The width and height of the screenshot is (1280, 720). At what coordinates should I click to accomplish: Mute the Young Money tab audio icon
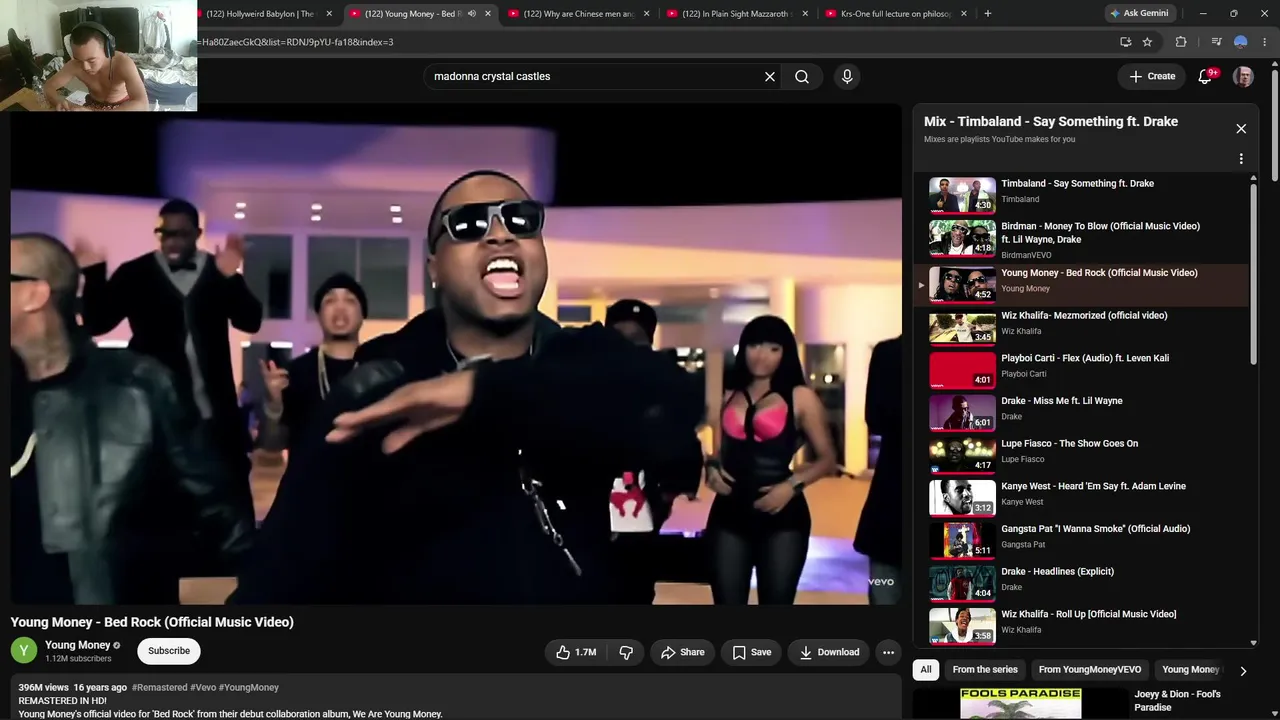[x=472, y=14]
